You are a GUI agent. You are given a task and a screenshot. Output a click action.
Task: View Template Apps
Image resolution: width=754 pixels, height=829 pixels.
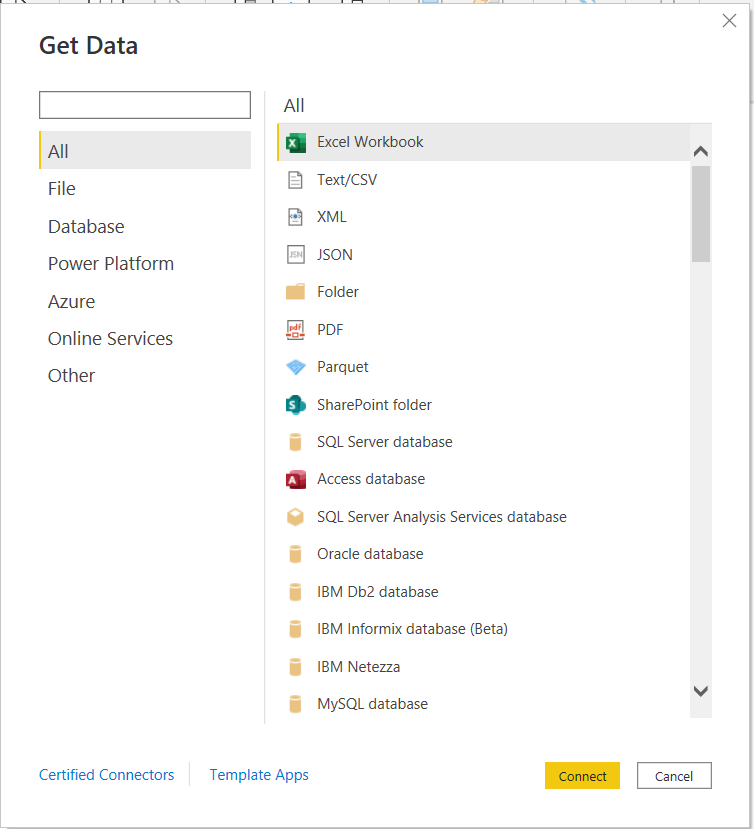[259, 775]
